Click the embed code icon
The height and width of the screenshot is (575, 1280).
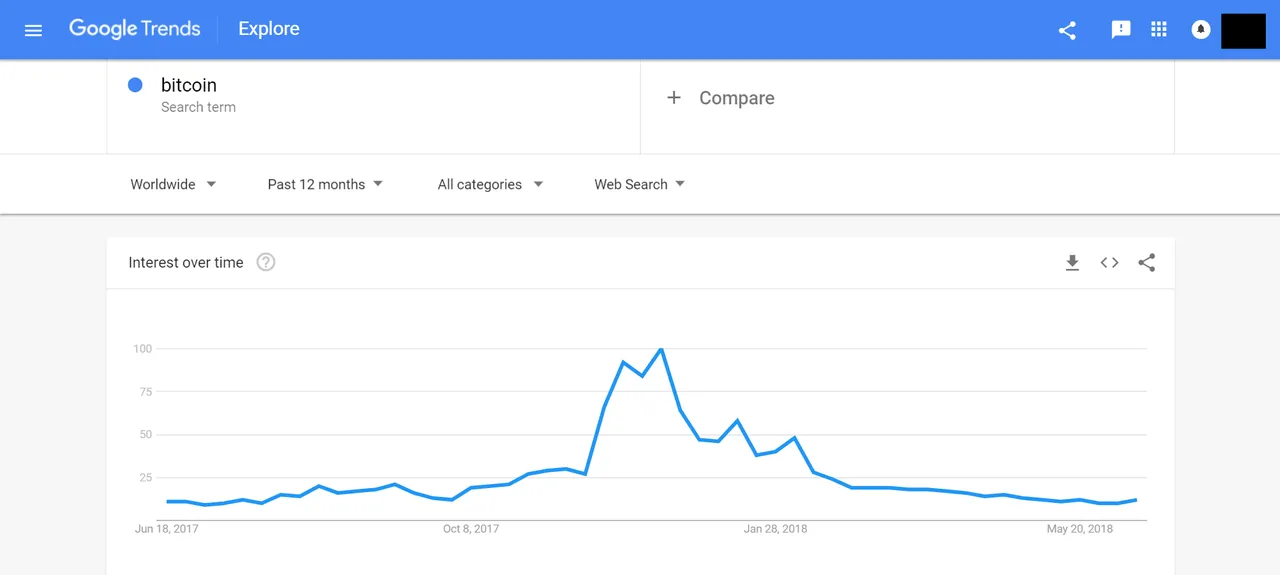[x=1109, y=263]
